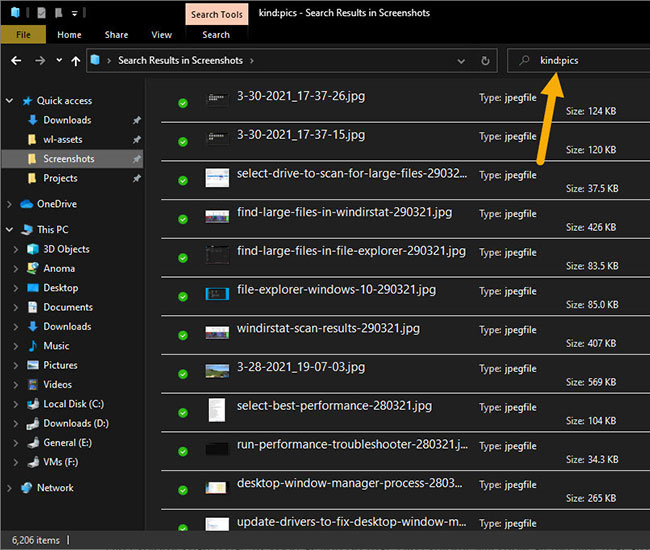Open the recent locations dropdown arrow
This screenshot has width=650, height=550.
pos(59,60)
